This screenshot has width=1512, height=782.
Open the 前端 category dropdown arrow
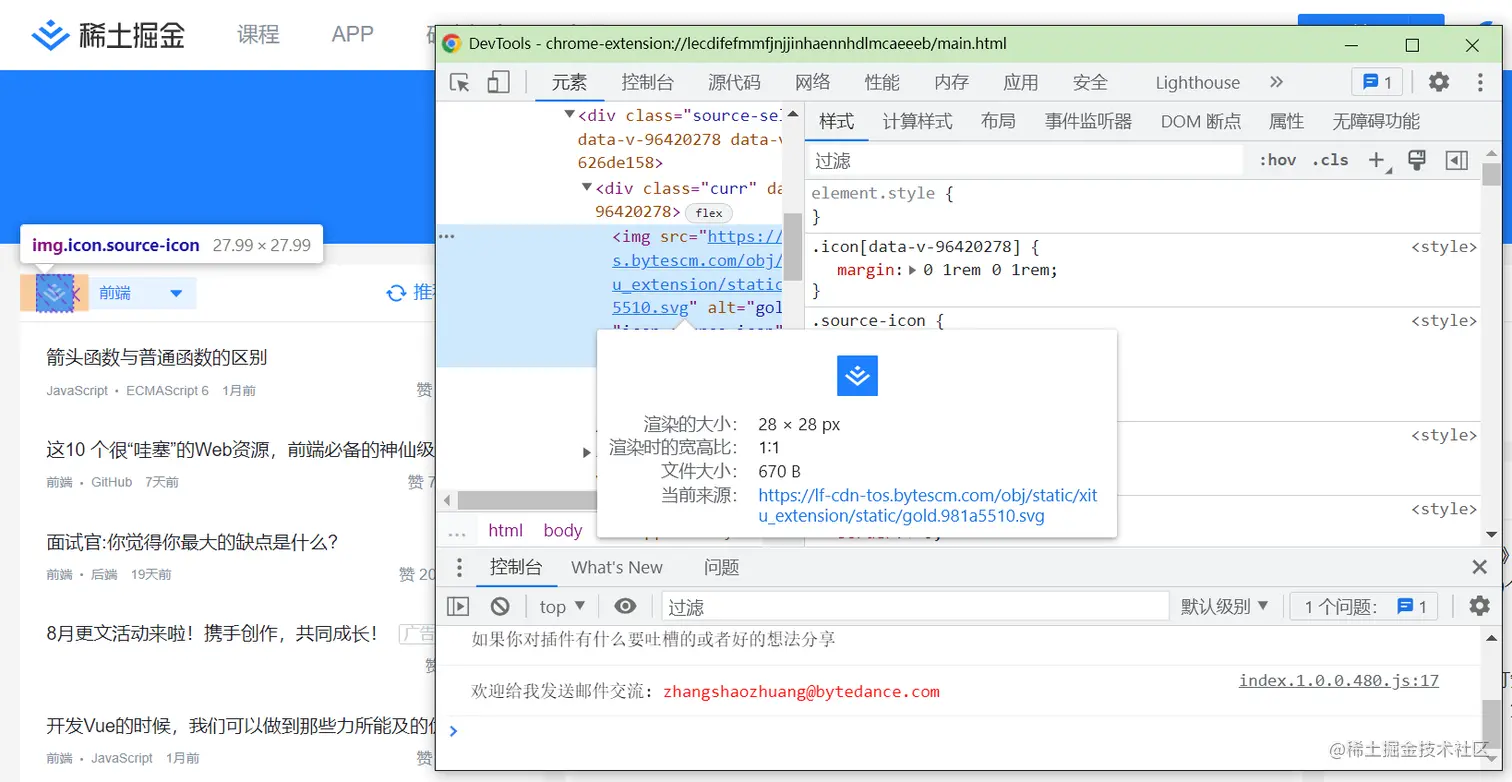177,294
